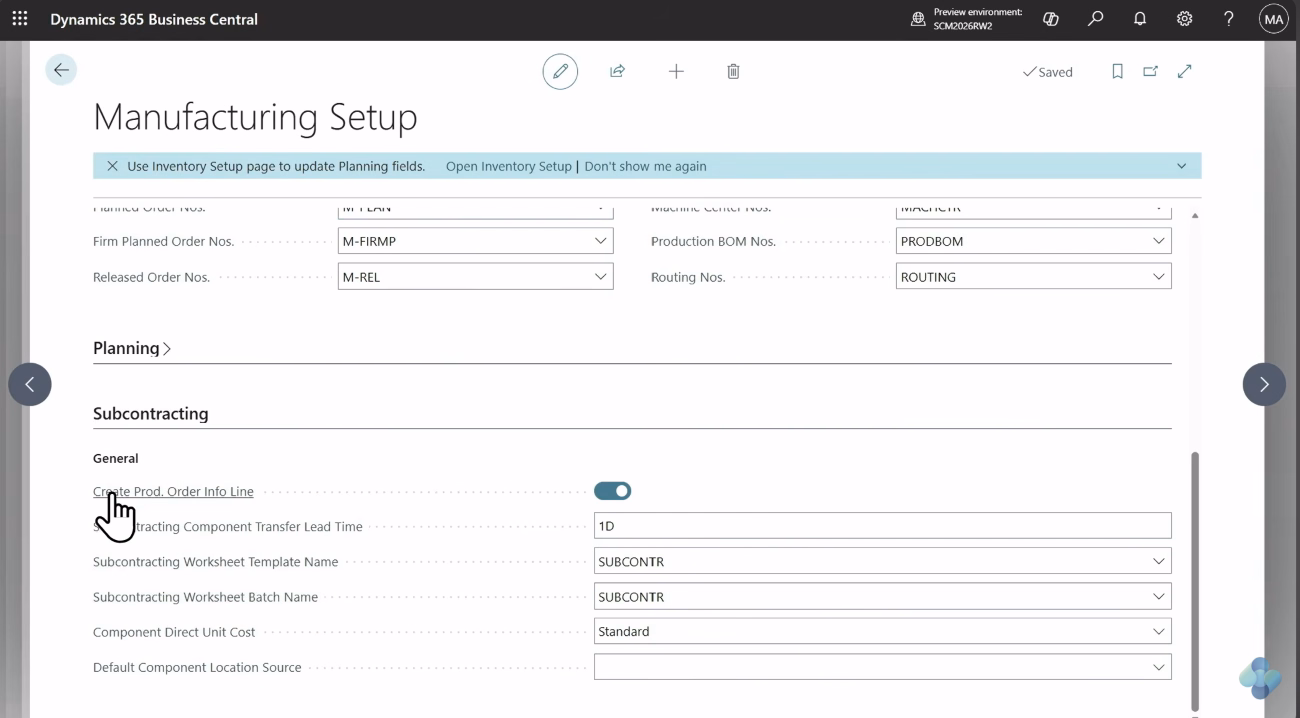Open Default Component Location Source dropdown

point(1159,667)
